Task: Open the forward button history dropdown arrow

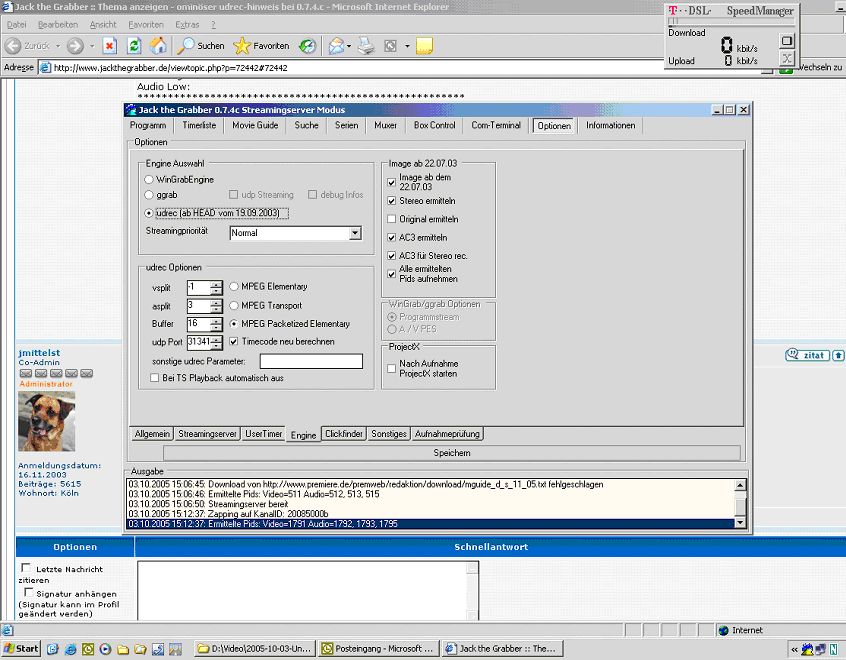Action: coord(92,46)
